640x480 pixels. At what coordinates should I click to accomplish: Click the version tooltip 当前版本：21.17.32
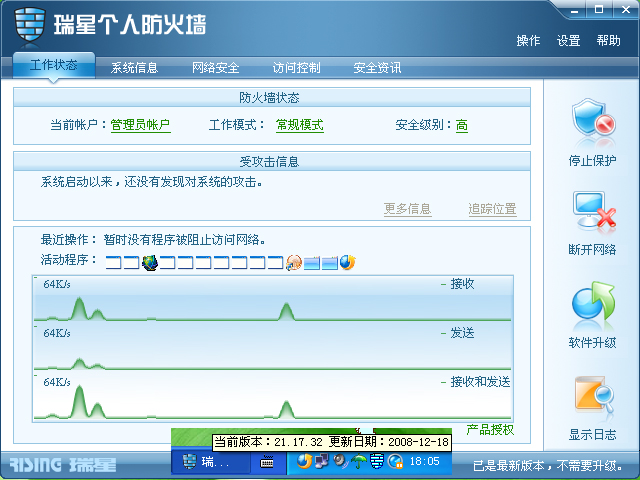tap(331, 442)
